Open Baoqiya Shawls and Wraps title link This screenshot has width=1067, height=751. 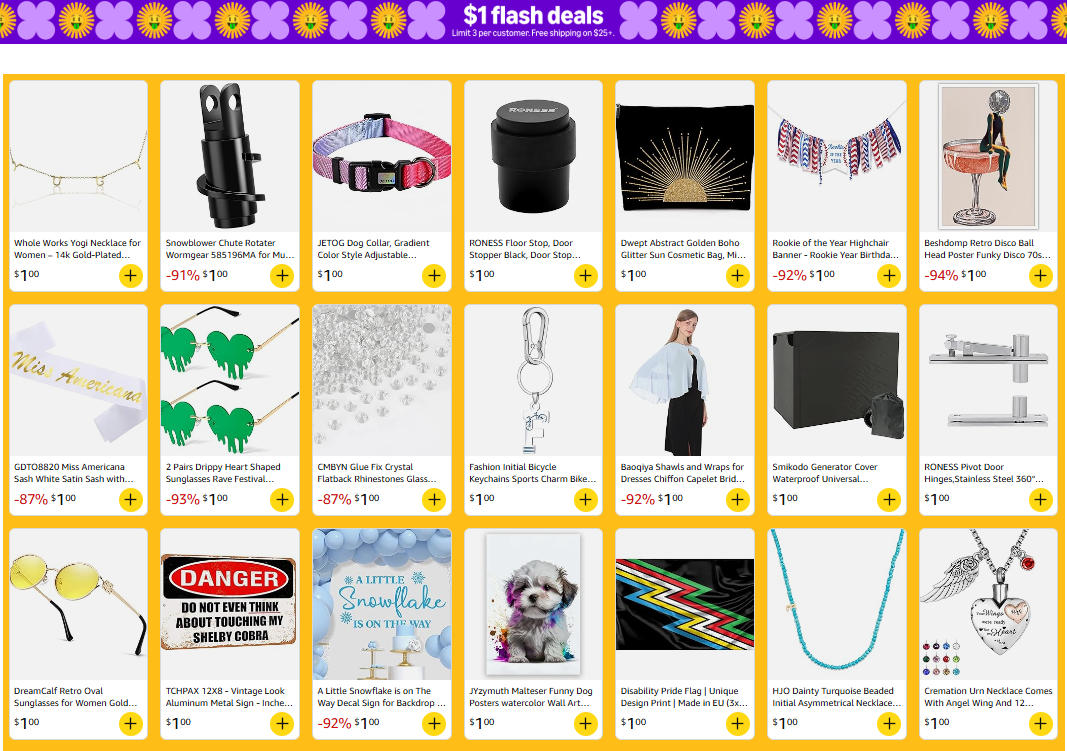point(683,473)
